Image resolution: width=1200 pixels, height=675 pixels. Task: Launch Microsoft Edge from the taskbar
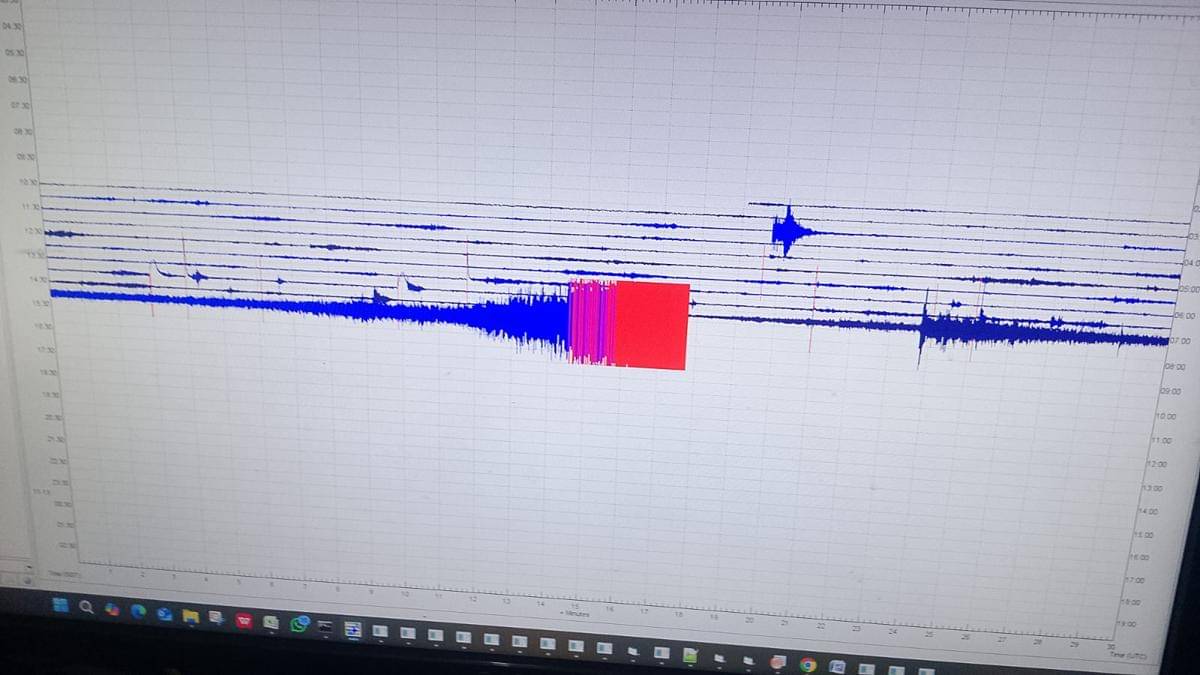138,610
